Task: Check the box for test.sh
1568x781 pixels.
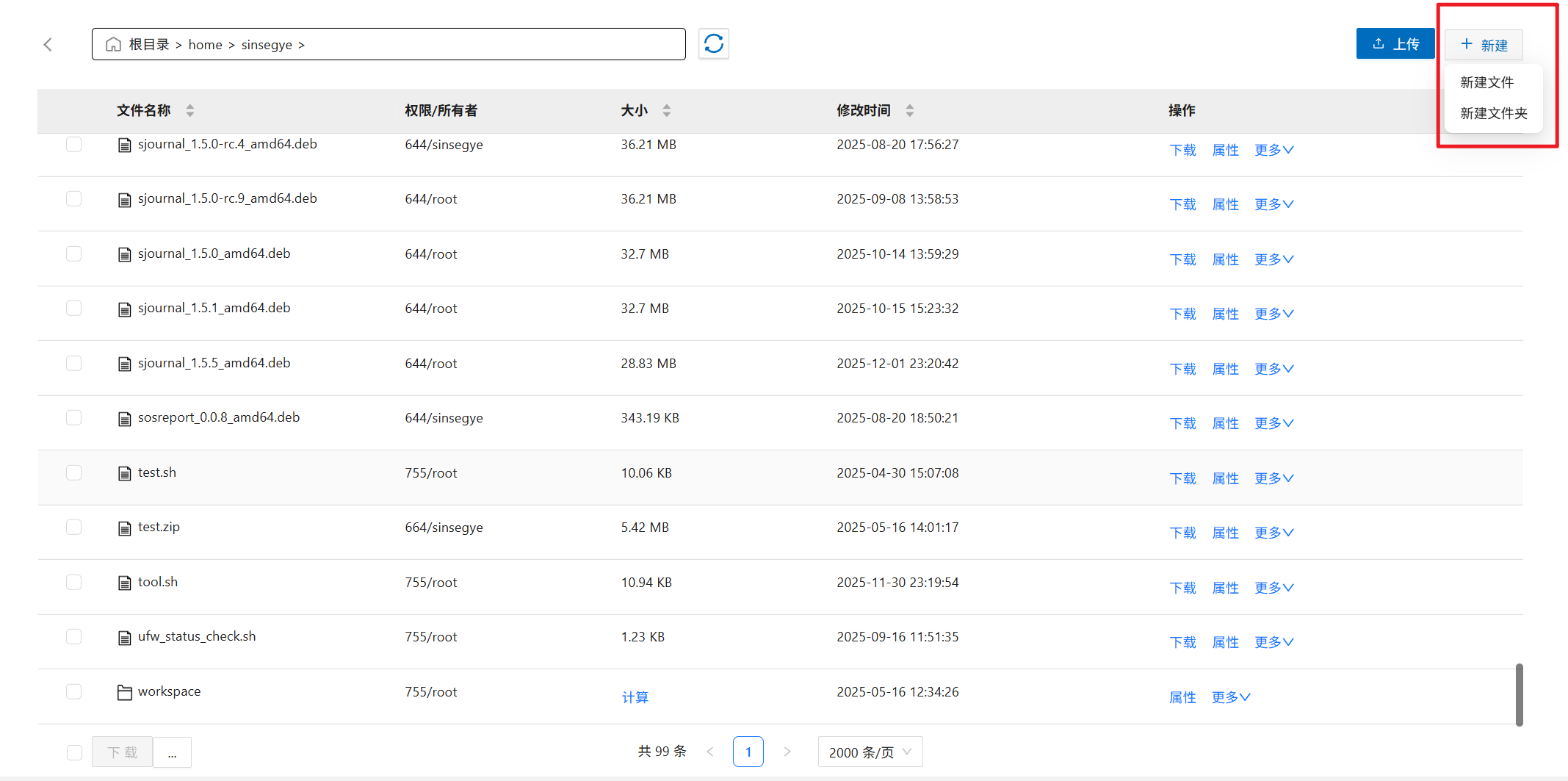Action: tap(73, 472)
